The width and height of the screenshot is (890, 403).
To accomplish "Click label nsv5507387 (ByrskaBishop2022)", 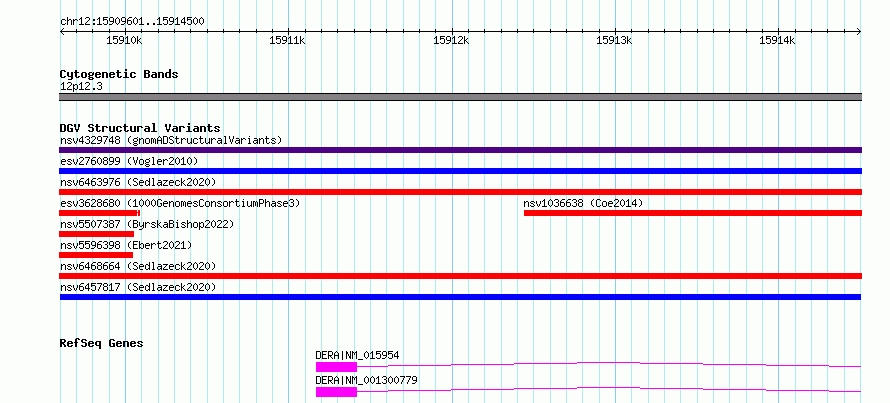I will pos(147,224).
